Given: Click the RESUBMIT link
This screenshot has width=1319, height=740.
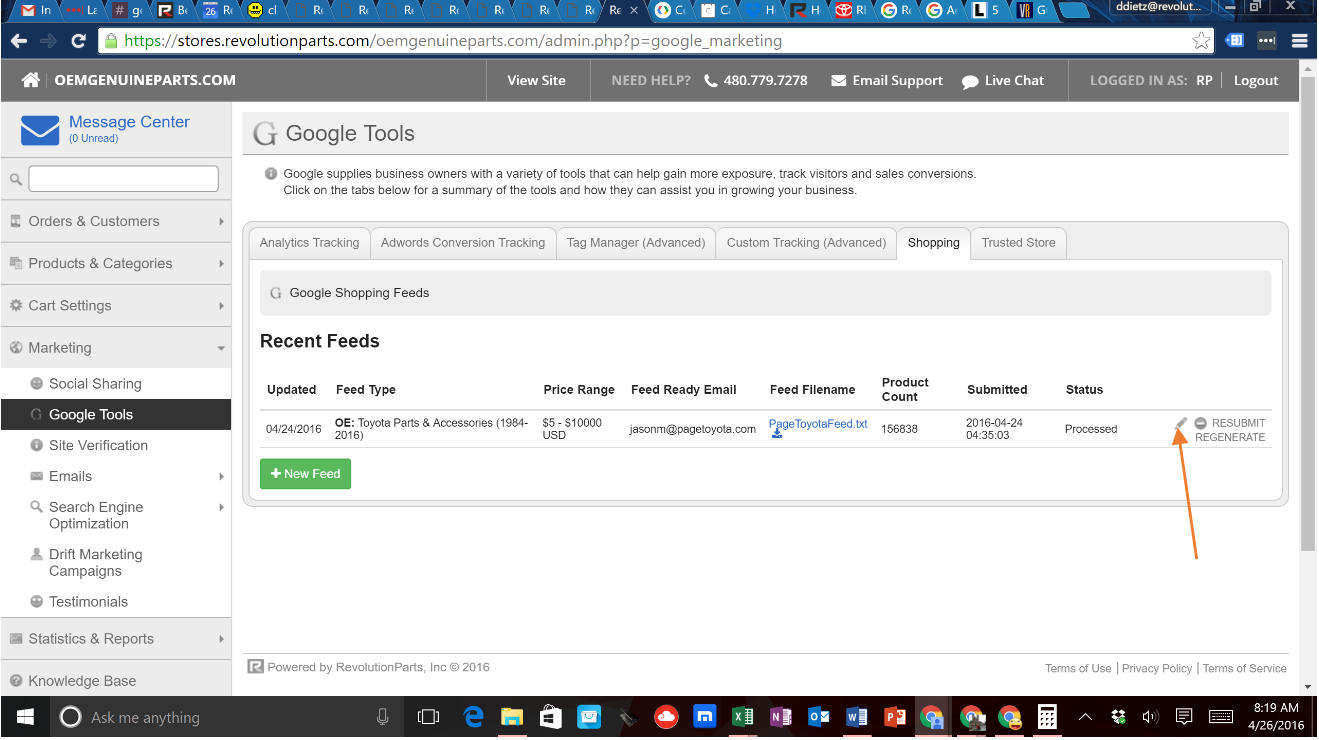Looking at the screenshot, I should pyautogui.click(x=1238, y=423).
